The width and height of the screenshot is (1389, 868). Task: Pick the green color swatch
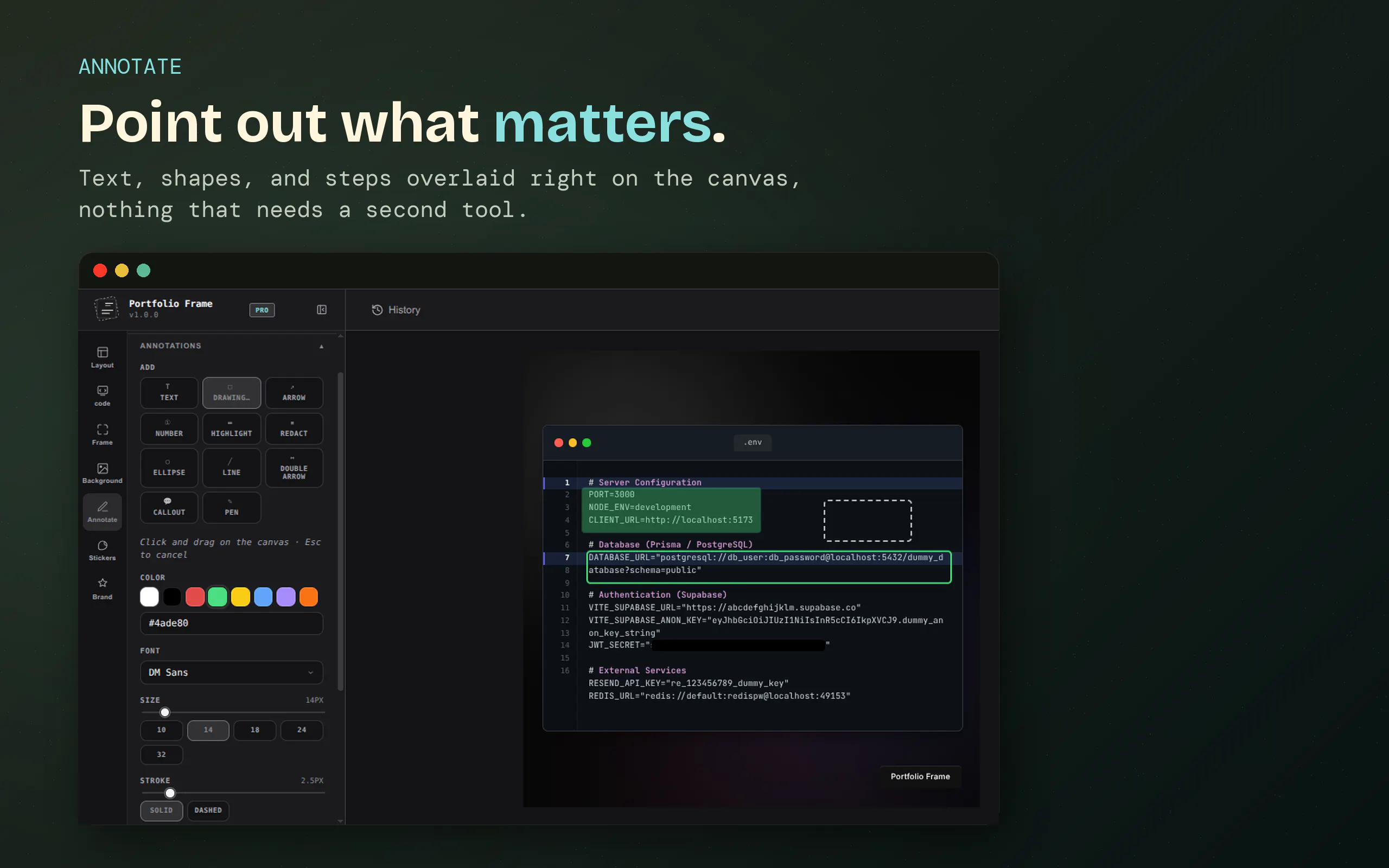218,597
